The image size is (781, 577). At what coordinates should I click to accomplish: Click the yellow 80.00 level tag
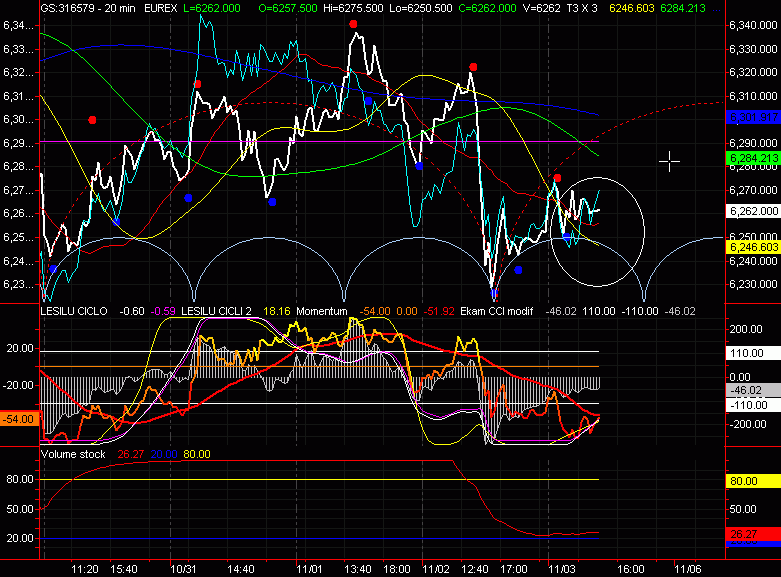(x=750, y=481)
